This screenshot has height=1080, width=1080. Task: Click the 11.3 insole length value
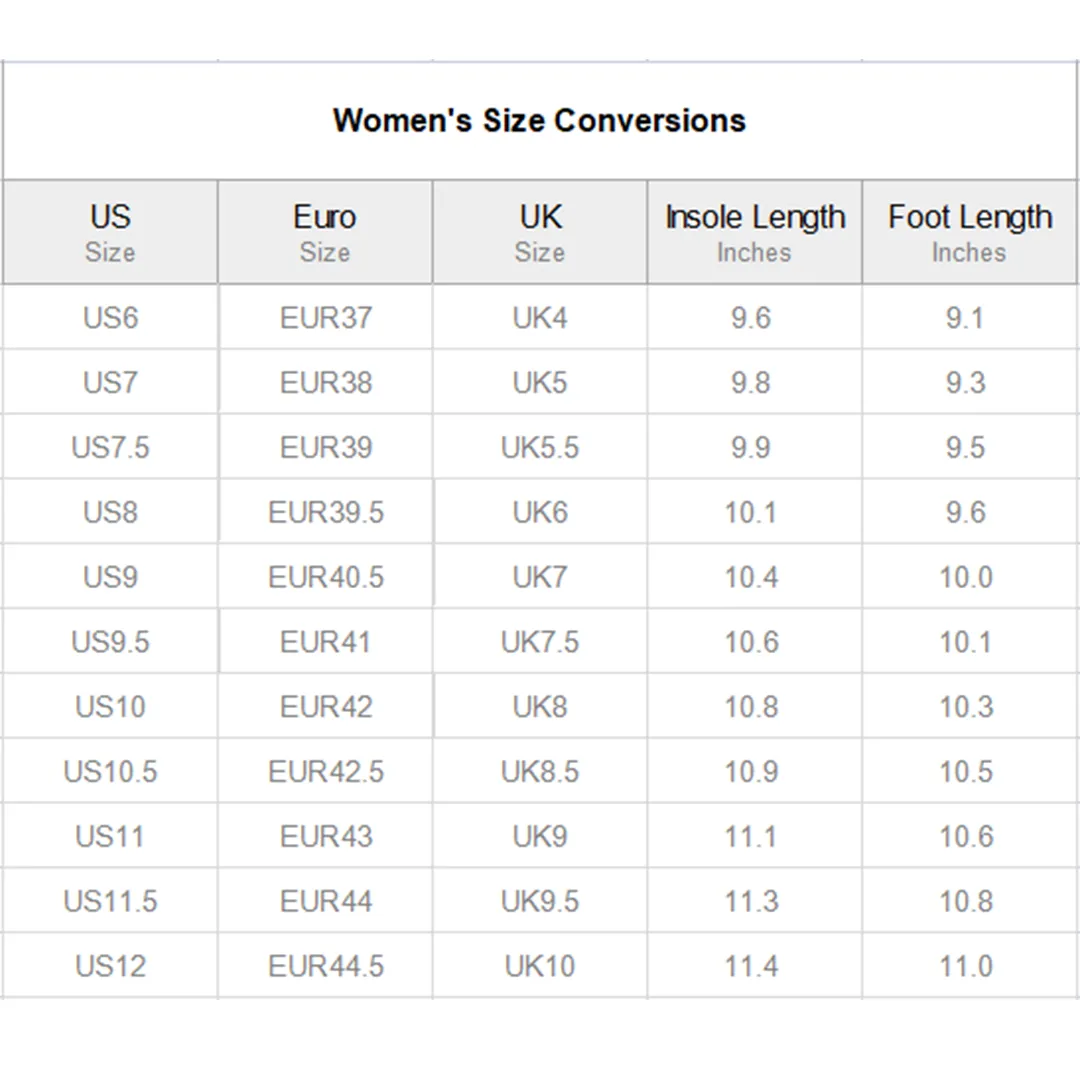pos(751,901)
